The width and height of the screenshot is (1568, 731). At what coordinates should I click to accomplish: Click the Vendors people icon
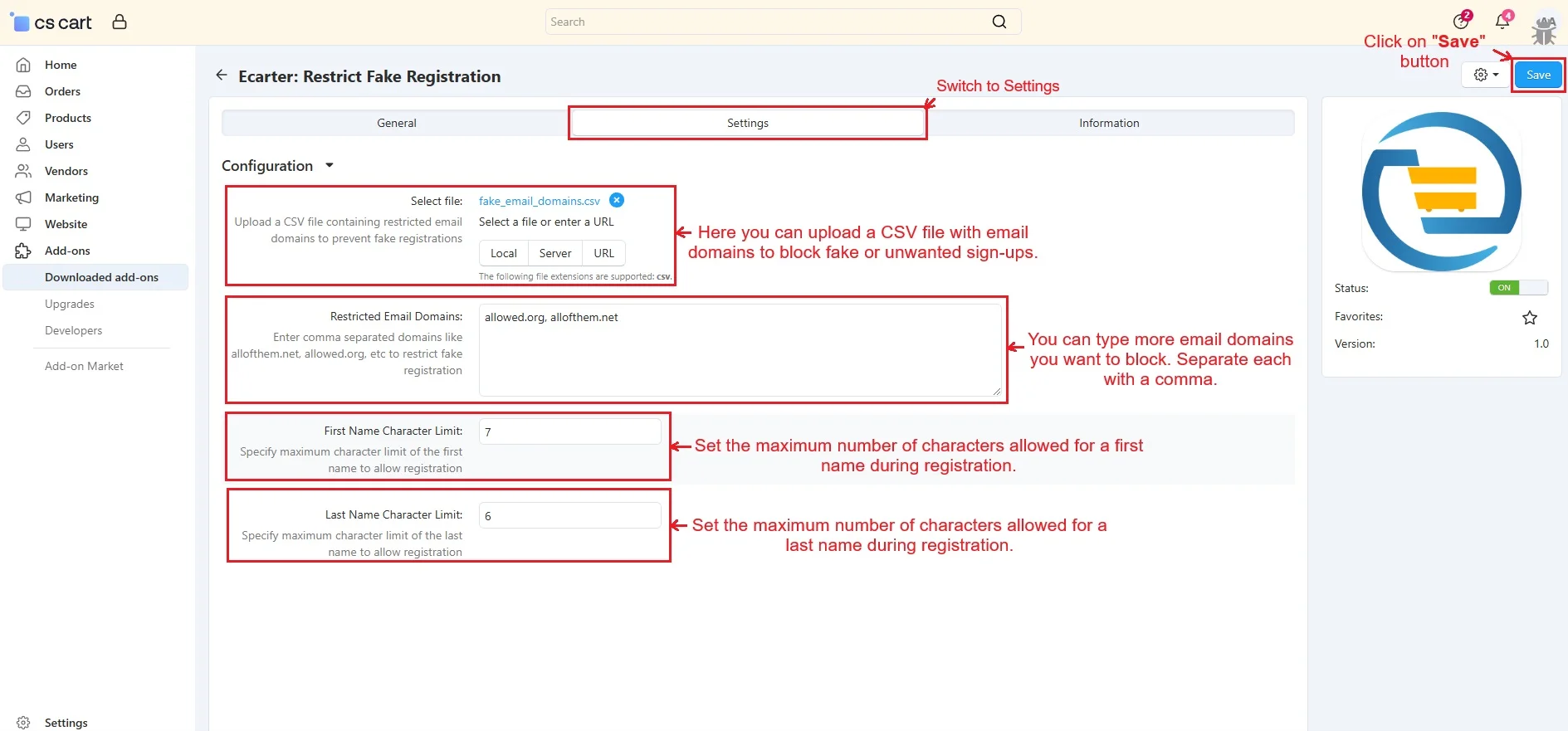[23, 171]
